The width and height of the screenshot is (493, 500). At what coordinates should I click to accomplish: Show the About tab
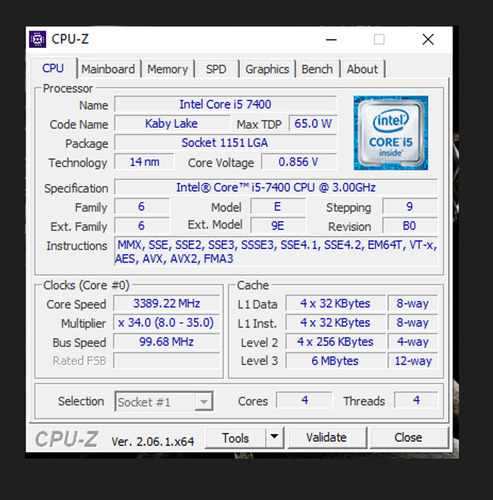(x=362, y=69)
